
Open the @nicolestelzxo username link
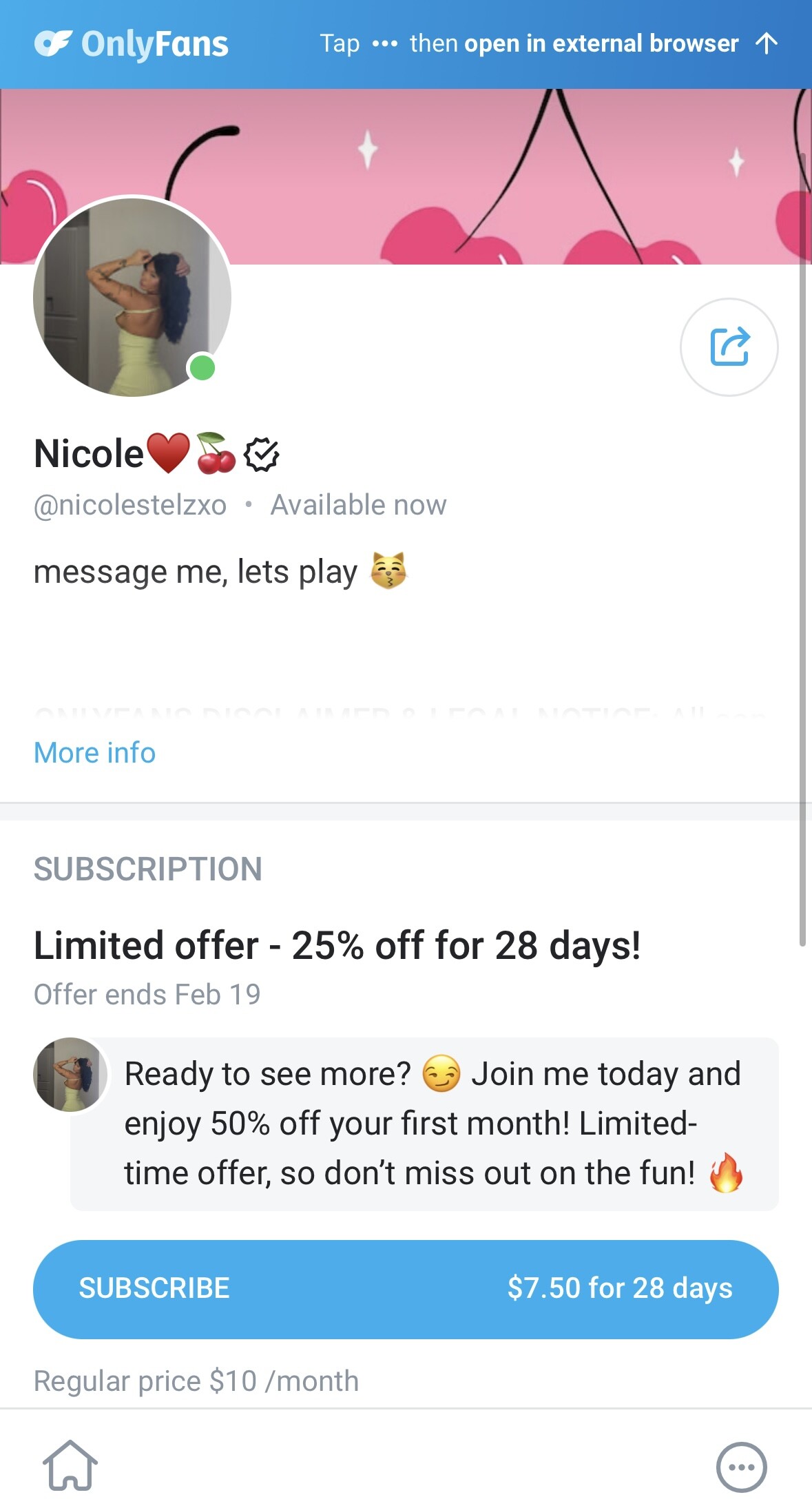[x=130, y=505]
